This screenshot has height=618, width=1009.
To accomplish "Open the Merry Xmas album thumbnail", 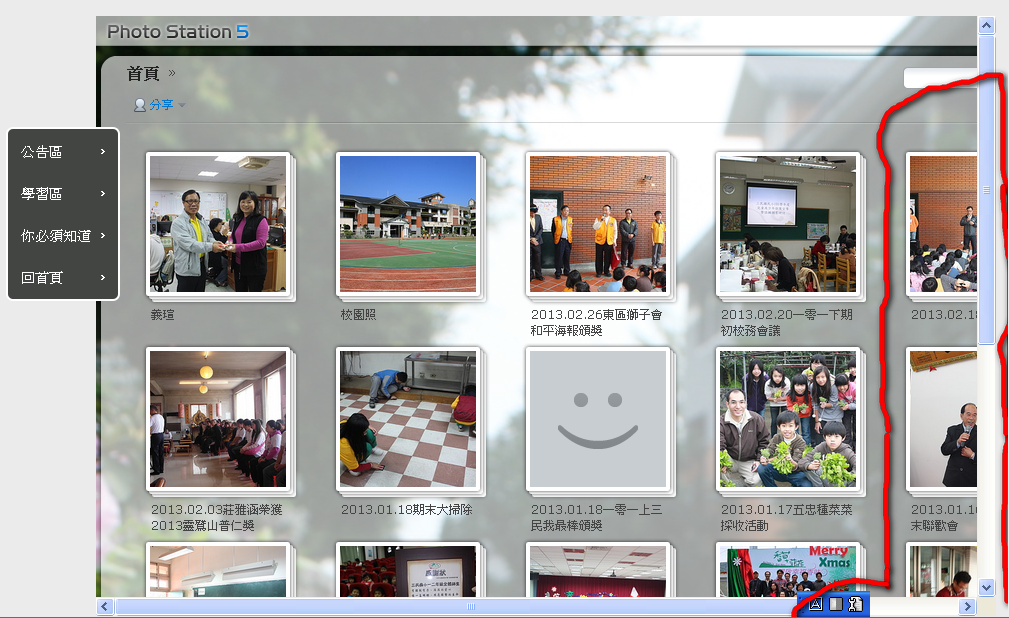I will pos(788,570).
